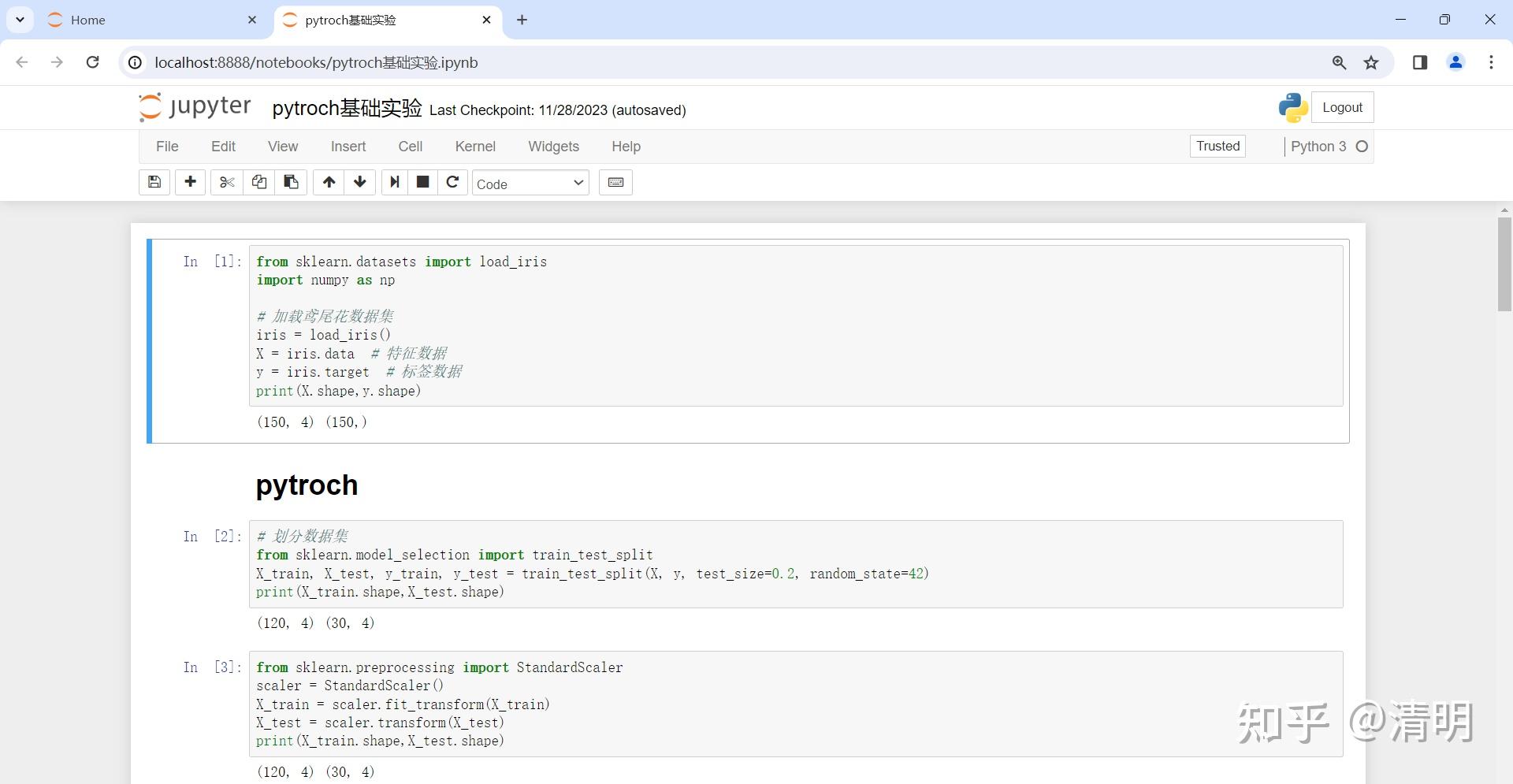Open the Jupyter logo home link
The image size is (1513, 784).
tap(194, 107)
